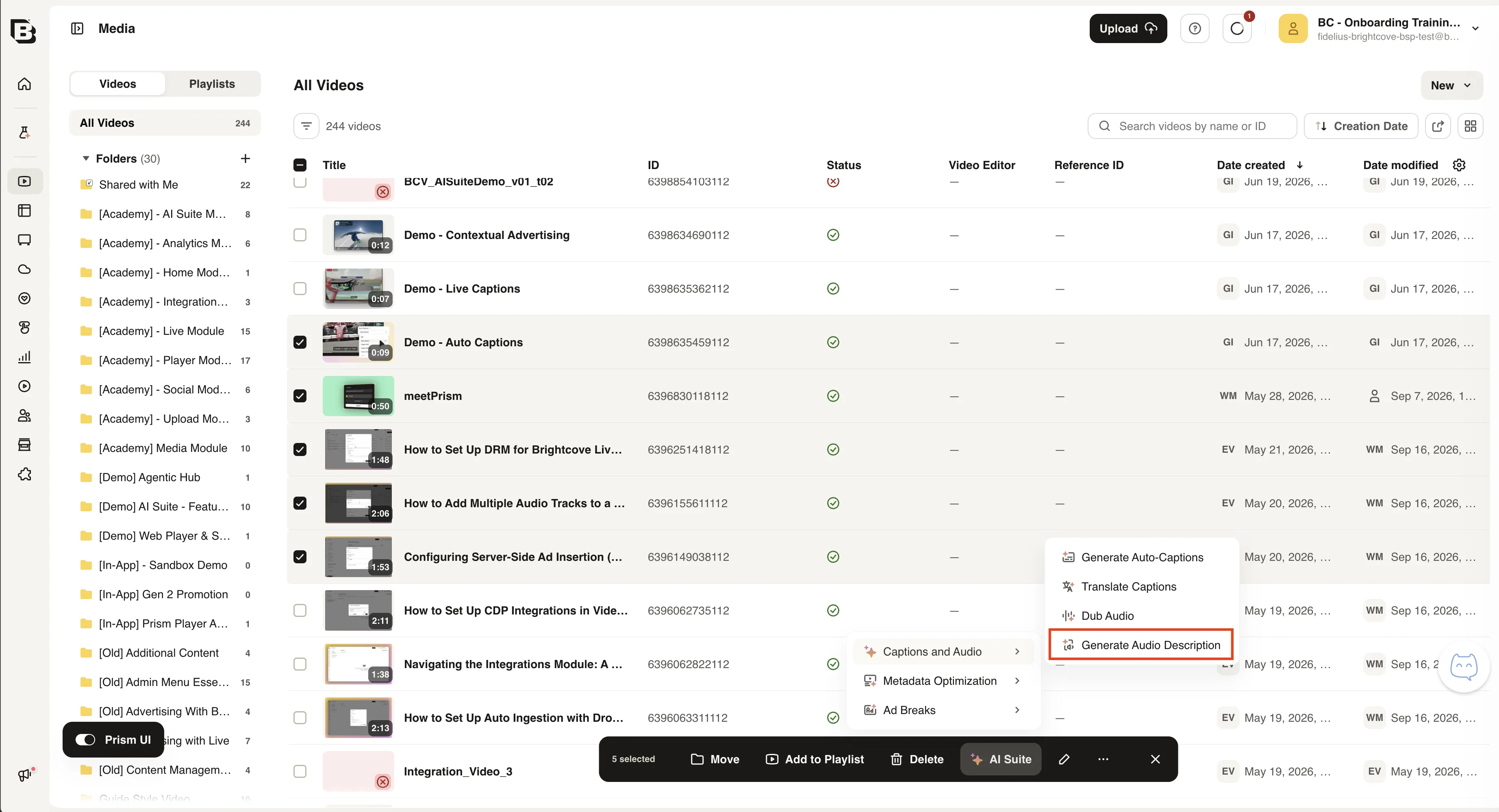Image resolution: width=1499 pixels, height=812 pixels.
Task: Toggle the select-all header checkbox
Action: tap(300, 165)
